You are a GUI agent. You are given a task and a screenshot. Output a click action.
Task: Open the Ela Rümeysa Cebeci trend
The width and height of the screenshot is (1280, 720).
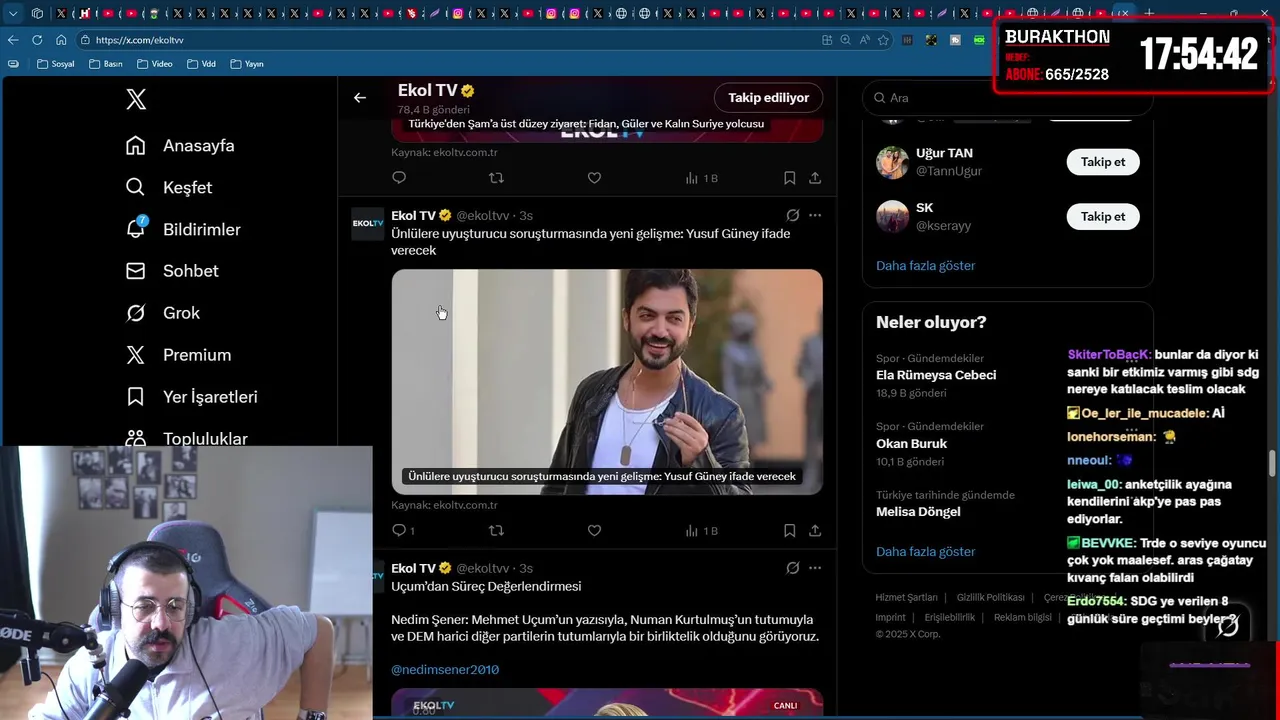tap(936, 375)
